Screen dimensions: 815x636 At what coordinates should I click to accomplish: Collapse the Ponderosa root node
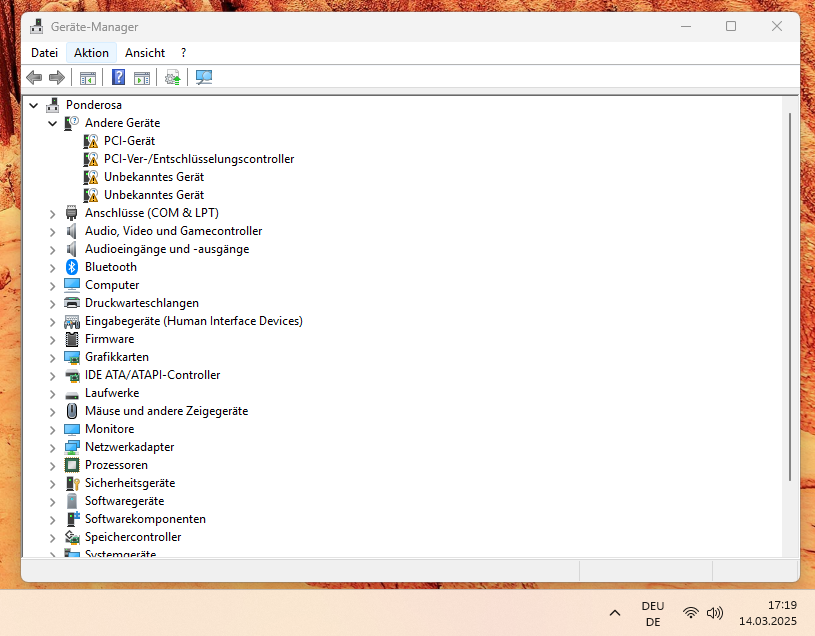point(34,105)
